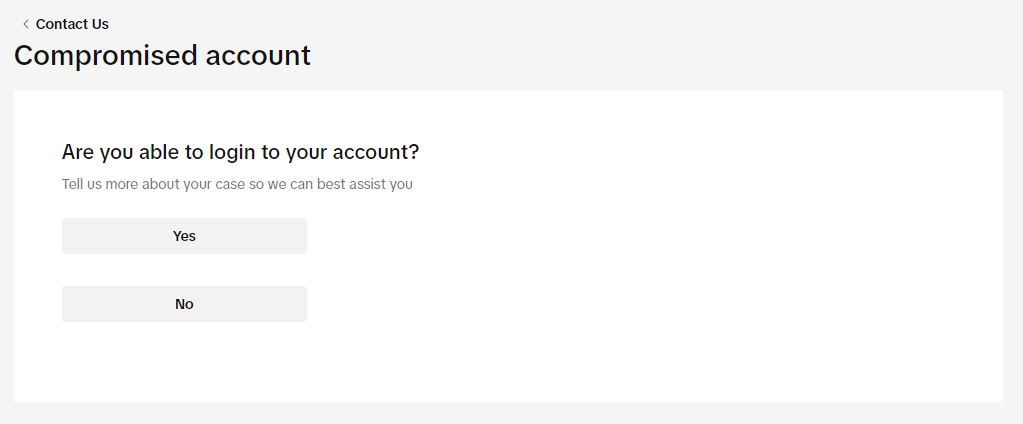
Task: Click the "Are you able to login" question
Action: [x=240, y=152]
